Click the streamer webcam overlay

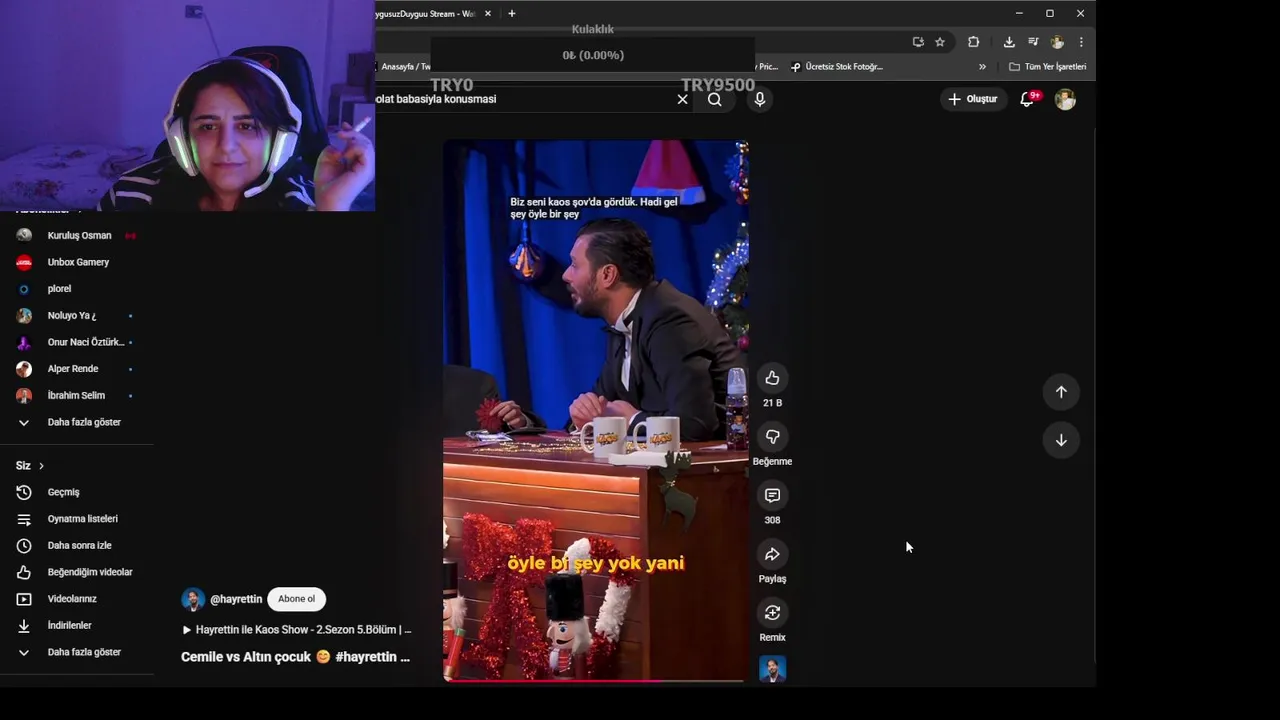187,105
